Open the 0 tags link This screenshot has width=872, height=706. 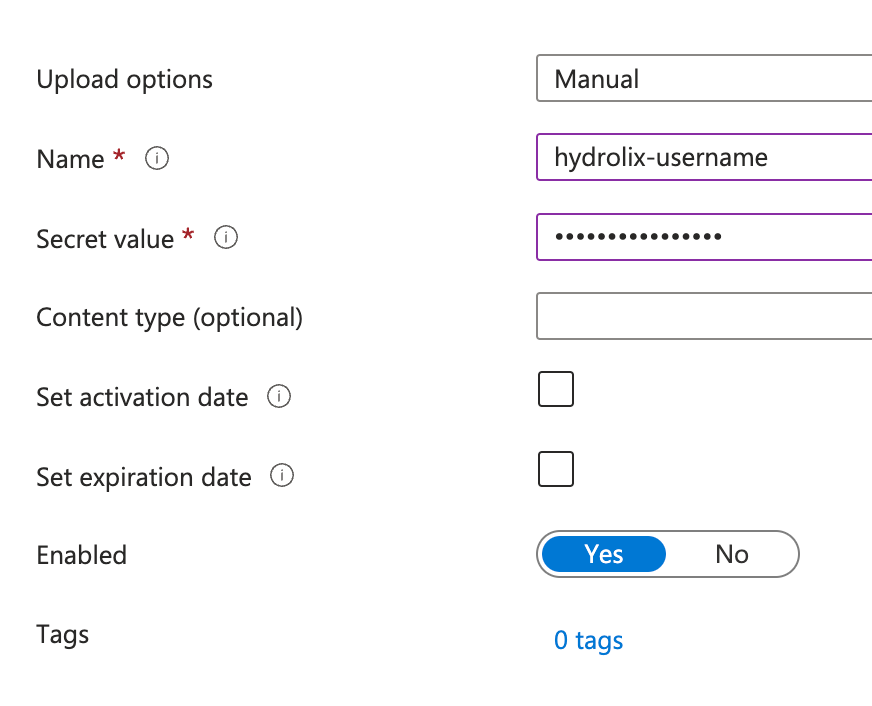tap(588, 640)
